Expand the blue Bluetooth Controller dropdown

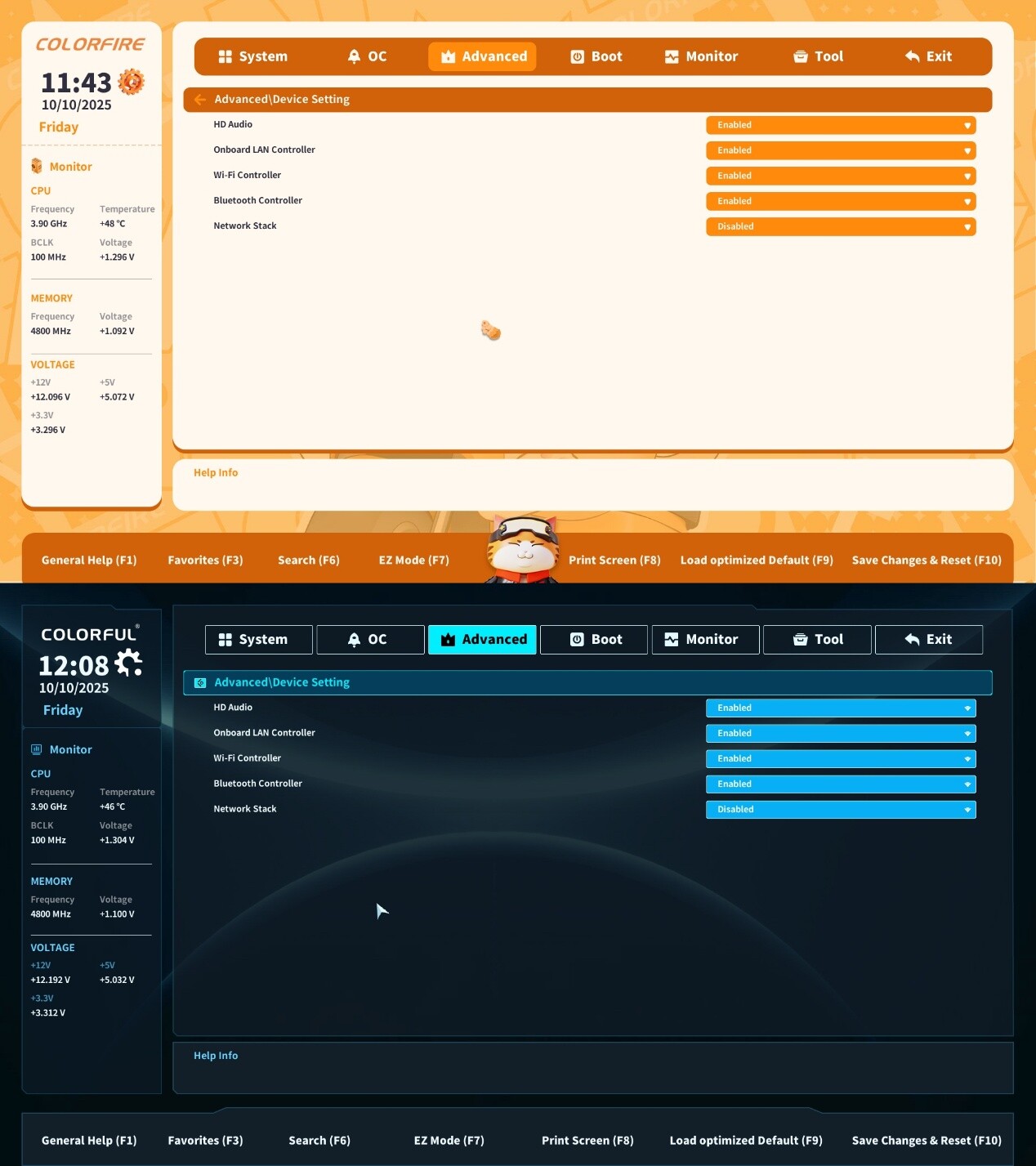(x=840, y=784)
